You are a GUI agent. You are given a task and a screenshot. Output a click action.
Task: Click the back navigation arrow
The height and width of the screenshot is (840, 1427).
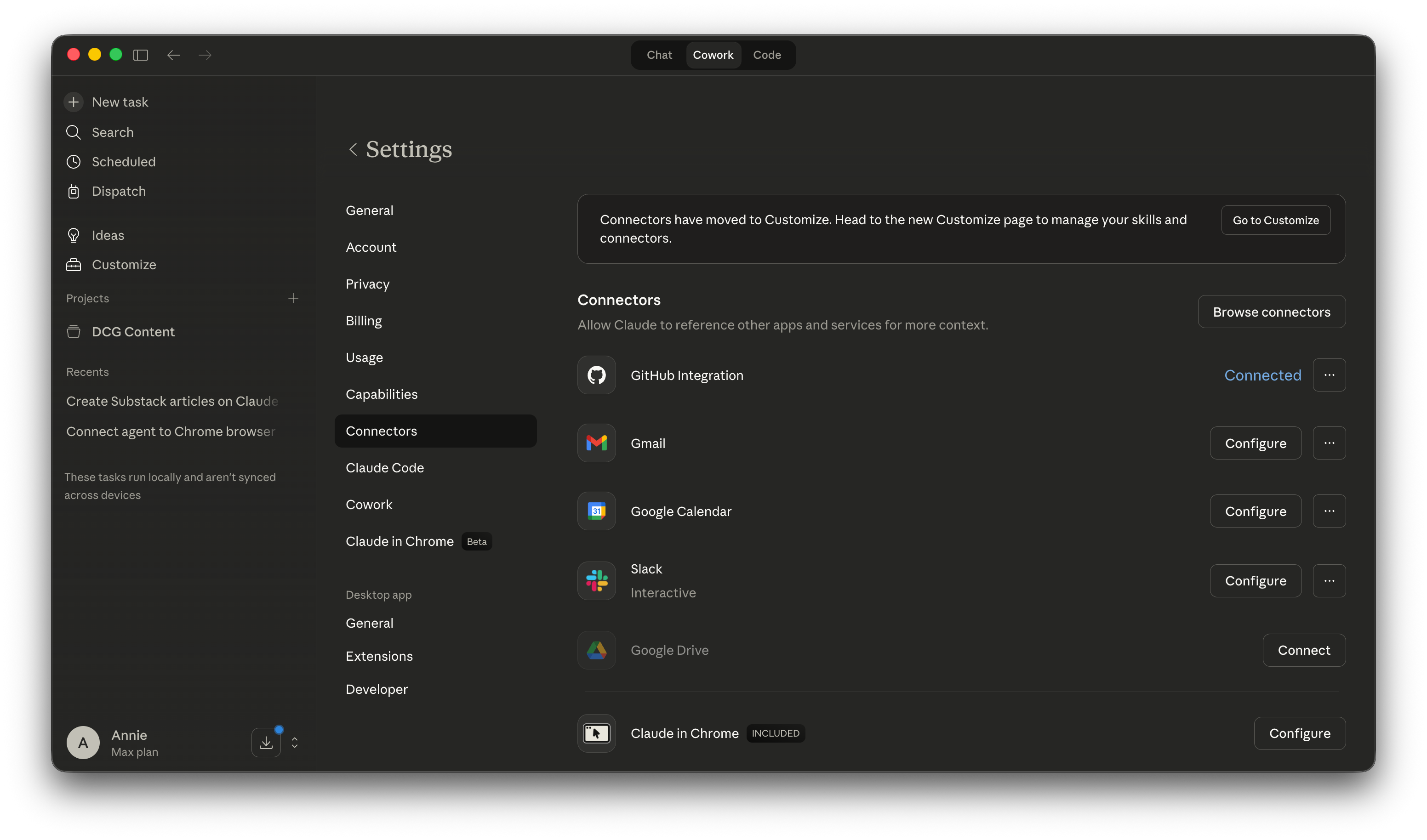(x=173, y=55)
